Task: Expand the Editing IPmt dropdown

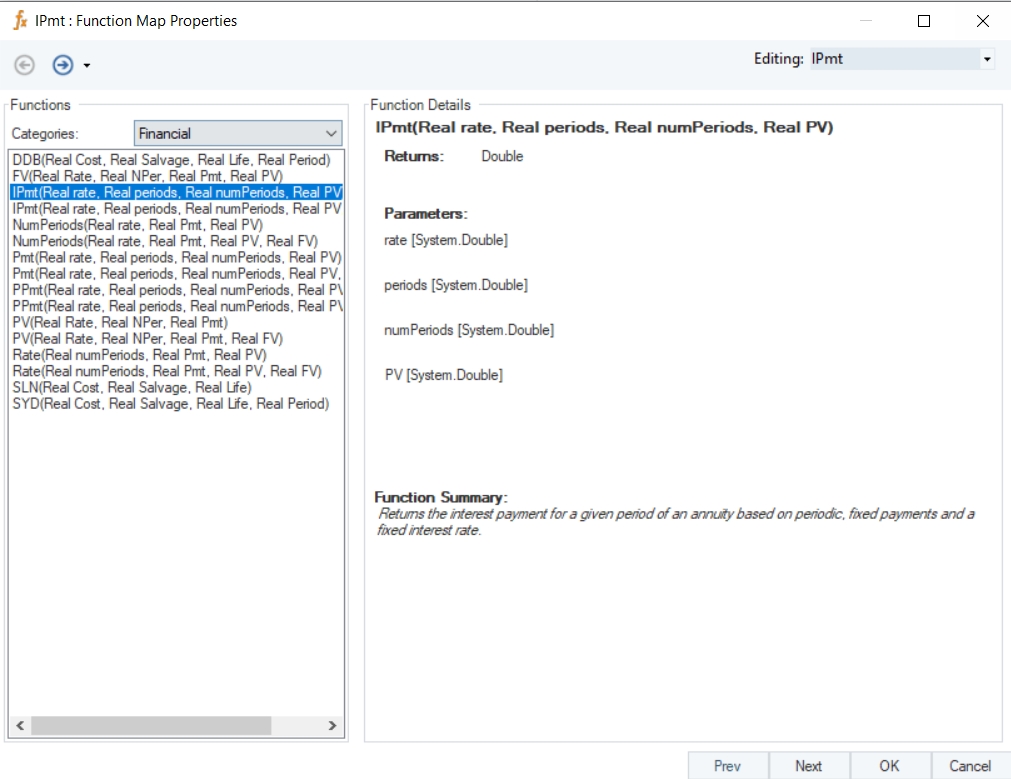Action: [987, 60]
